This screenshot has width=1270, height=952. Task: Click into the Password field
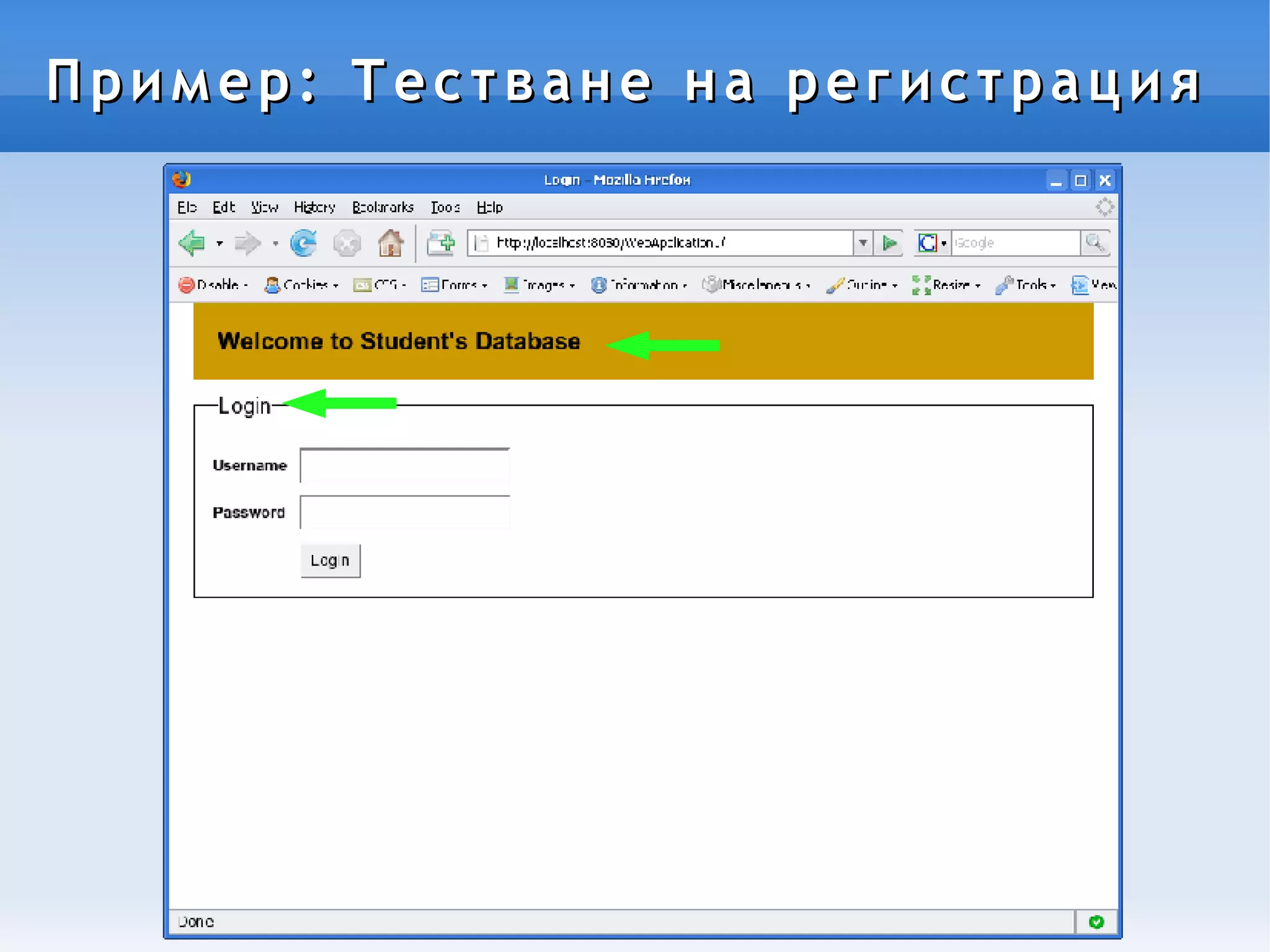point(405,512)
